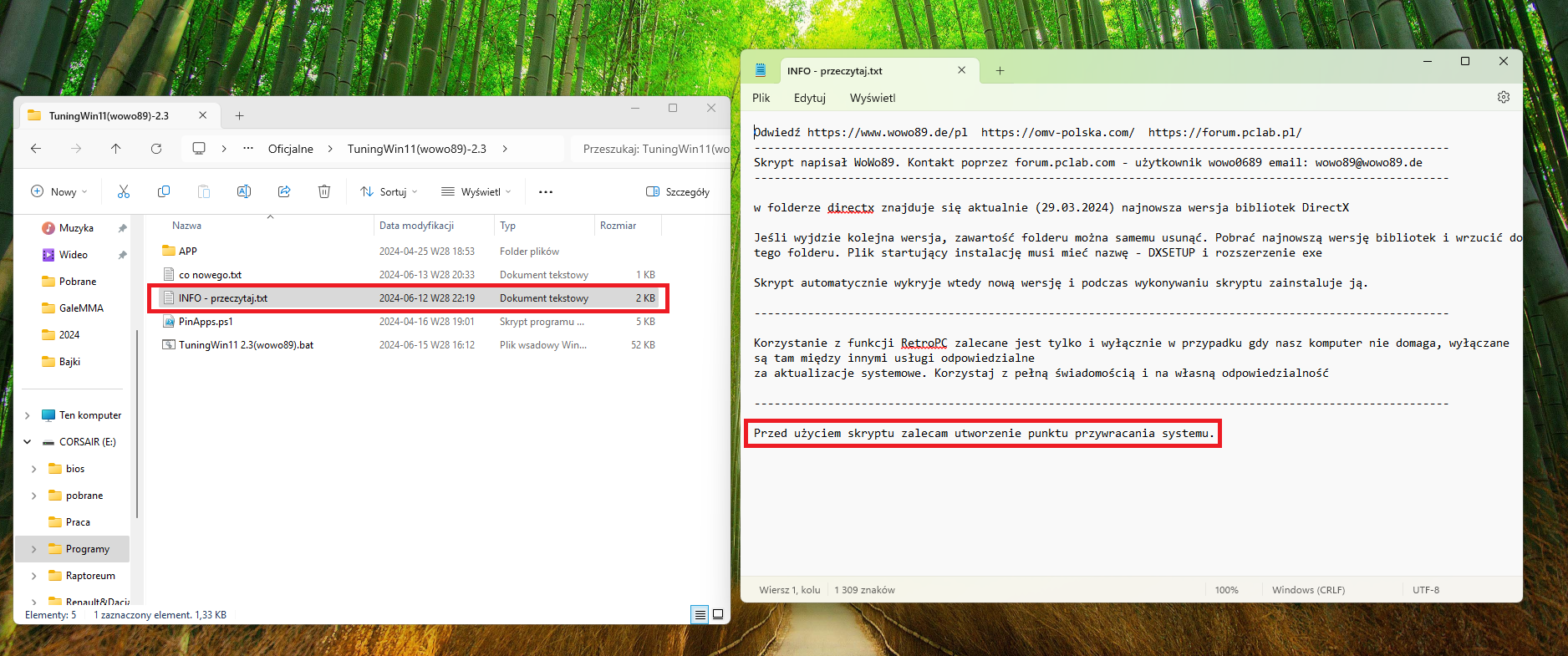The width and height of the screenshot is (1568, 656).
Task: Click the pin icon next to Muzyka
Action: pos(122,228)
